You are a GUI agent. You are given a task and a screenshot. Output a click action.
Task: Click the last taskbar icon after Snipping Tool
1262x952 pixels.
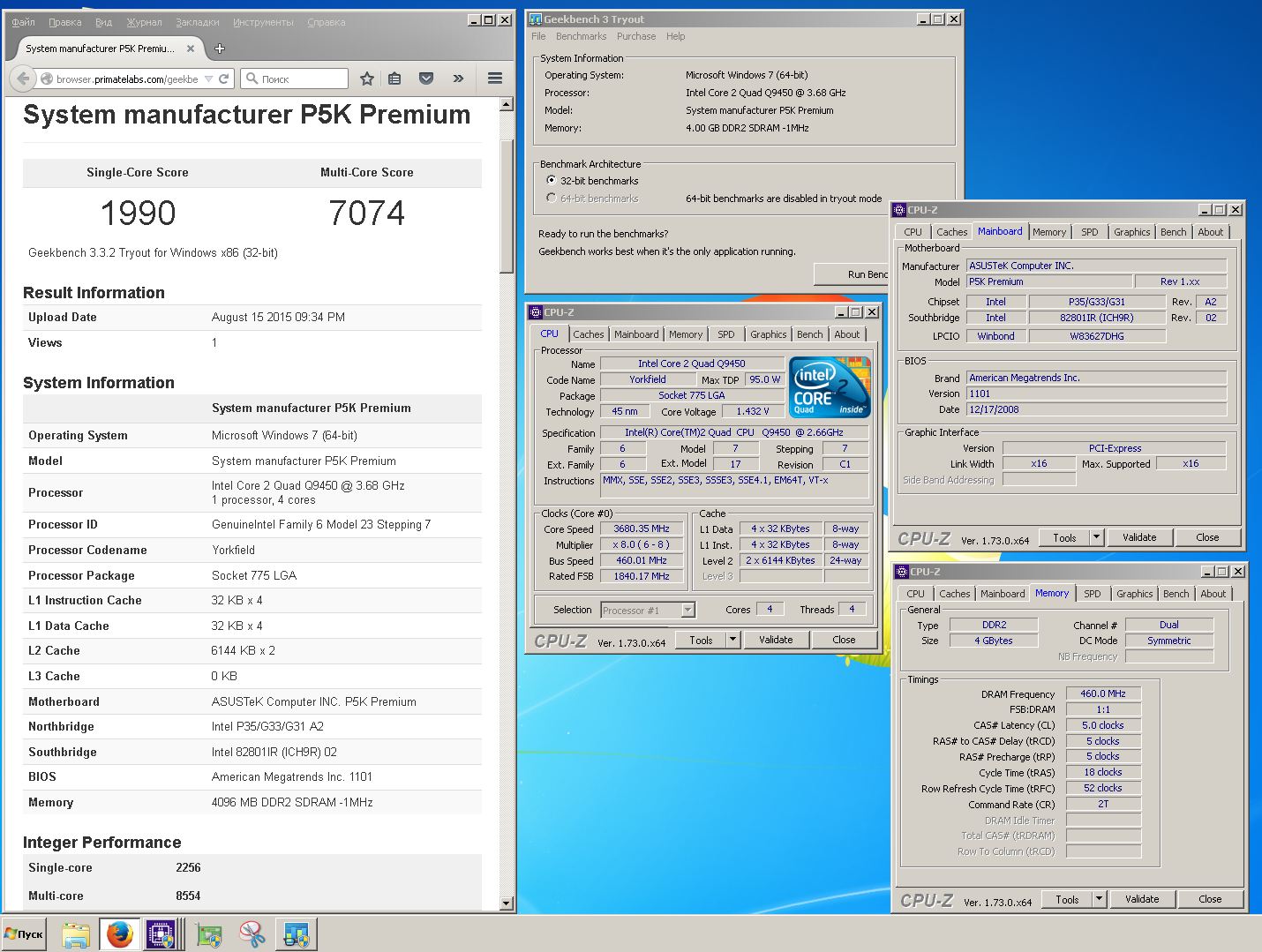[296, 934]
